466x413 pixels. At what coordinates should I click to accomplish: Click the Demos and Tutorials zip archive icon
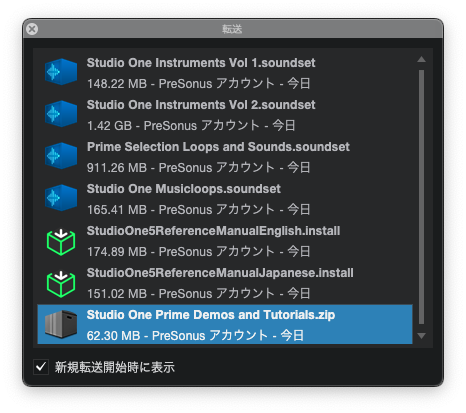pos(61,324)
